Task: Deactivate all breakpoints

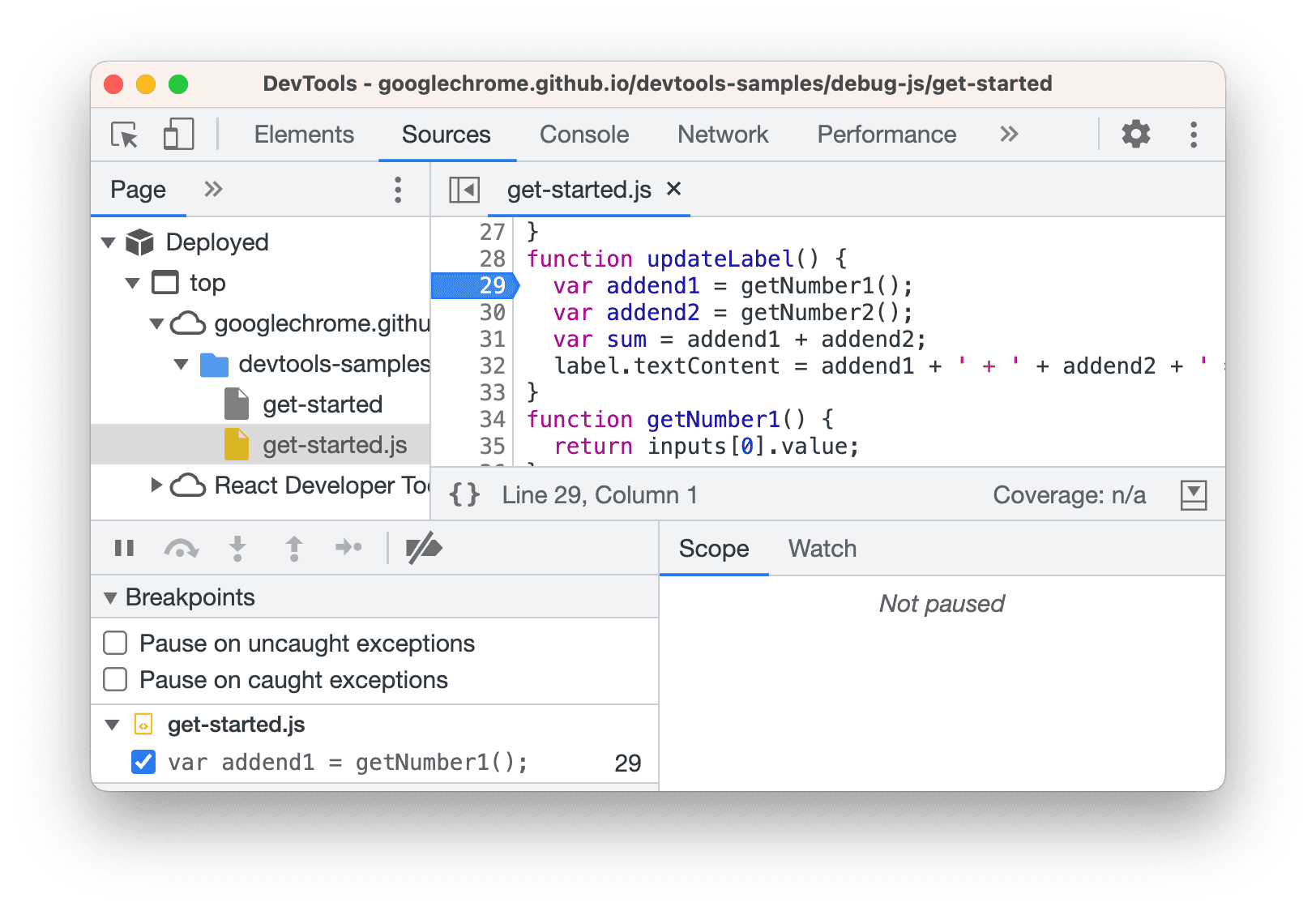Action: 424,548
